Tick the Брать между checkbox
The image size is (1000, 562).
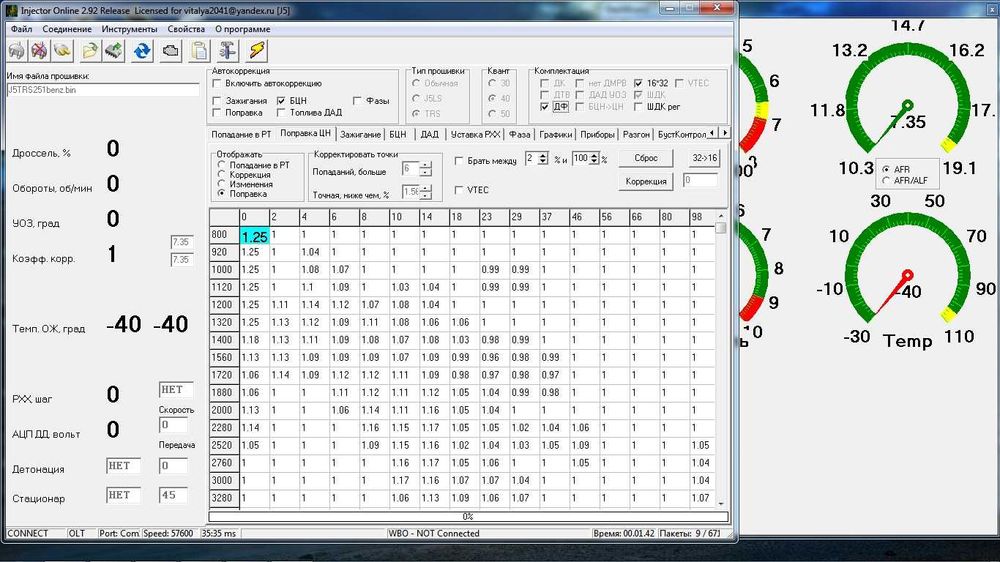point(459,161)
